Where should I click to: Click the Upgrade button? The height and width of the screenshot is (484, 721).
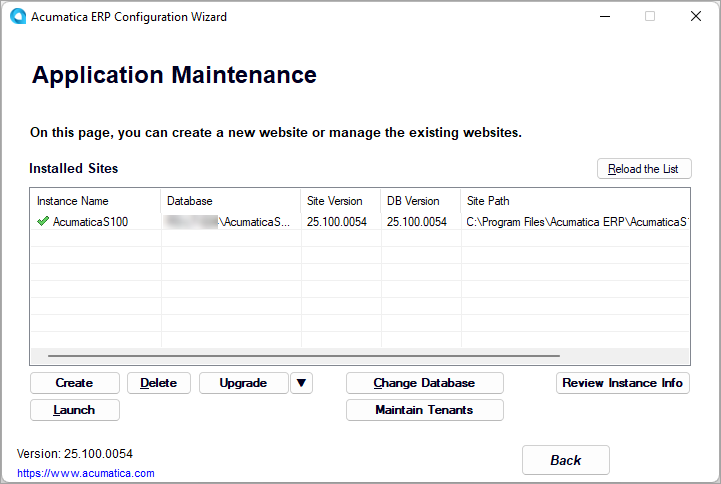(243, 383)
